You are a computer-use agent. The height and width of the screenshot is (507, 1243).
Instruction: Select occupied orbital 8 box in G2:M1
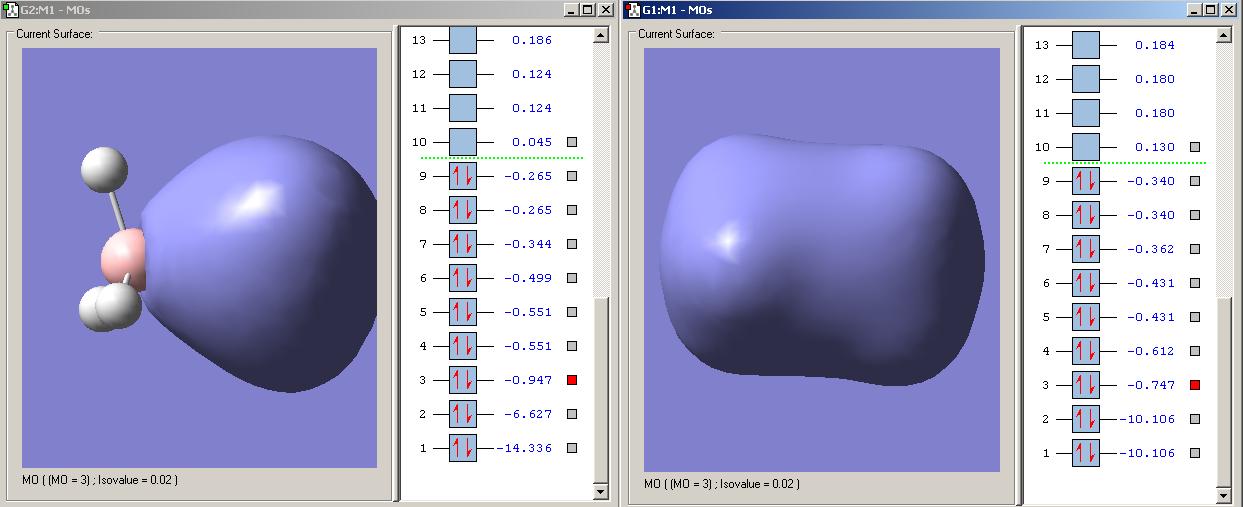(x=463, y=210)
